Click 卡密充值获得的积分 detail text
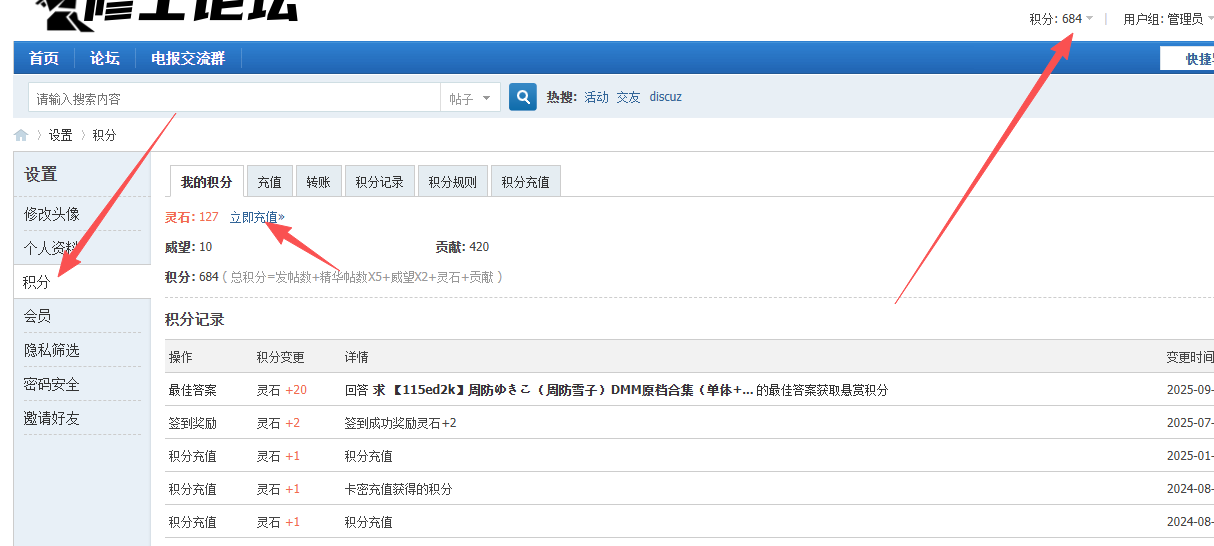The image size is (1214, 546). click(399, 489)
